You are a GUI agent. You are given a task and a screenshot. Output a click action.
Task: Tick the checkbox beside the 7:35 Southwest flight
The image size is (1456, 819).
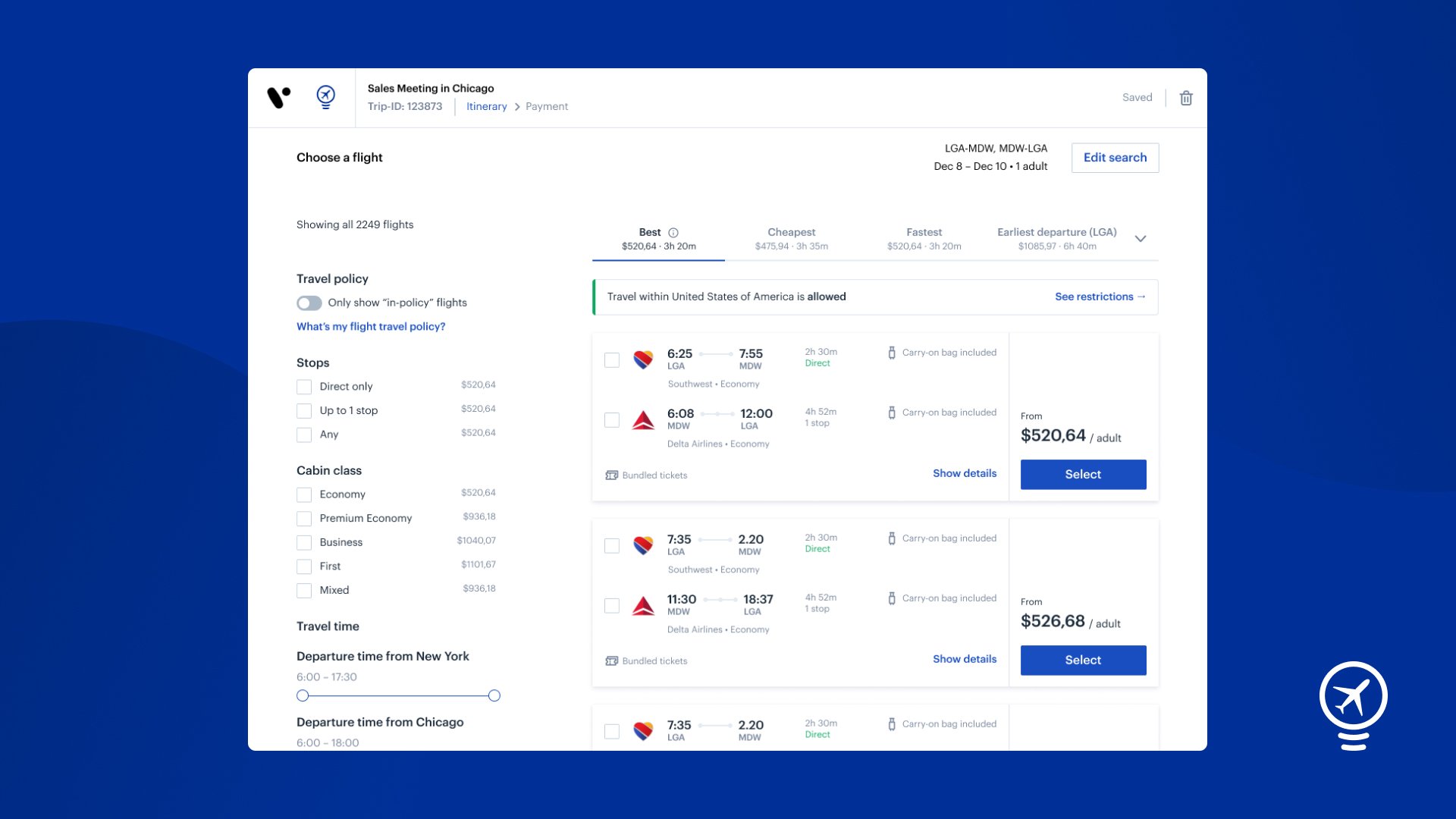click(612, 545)
